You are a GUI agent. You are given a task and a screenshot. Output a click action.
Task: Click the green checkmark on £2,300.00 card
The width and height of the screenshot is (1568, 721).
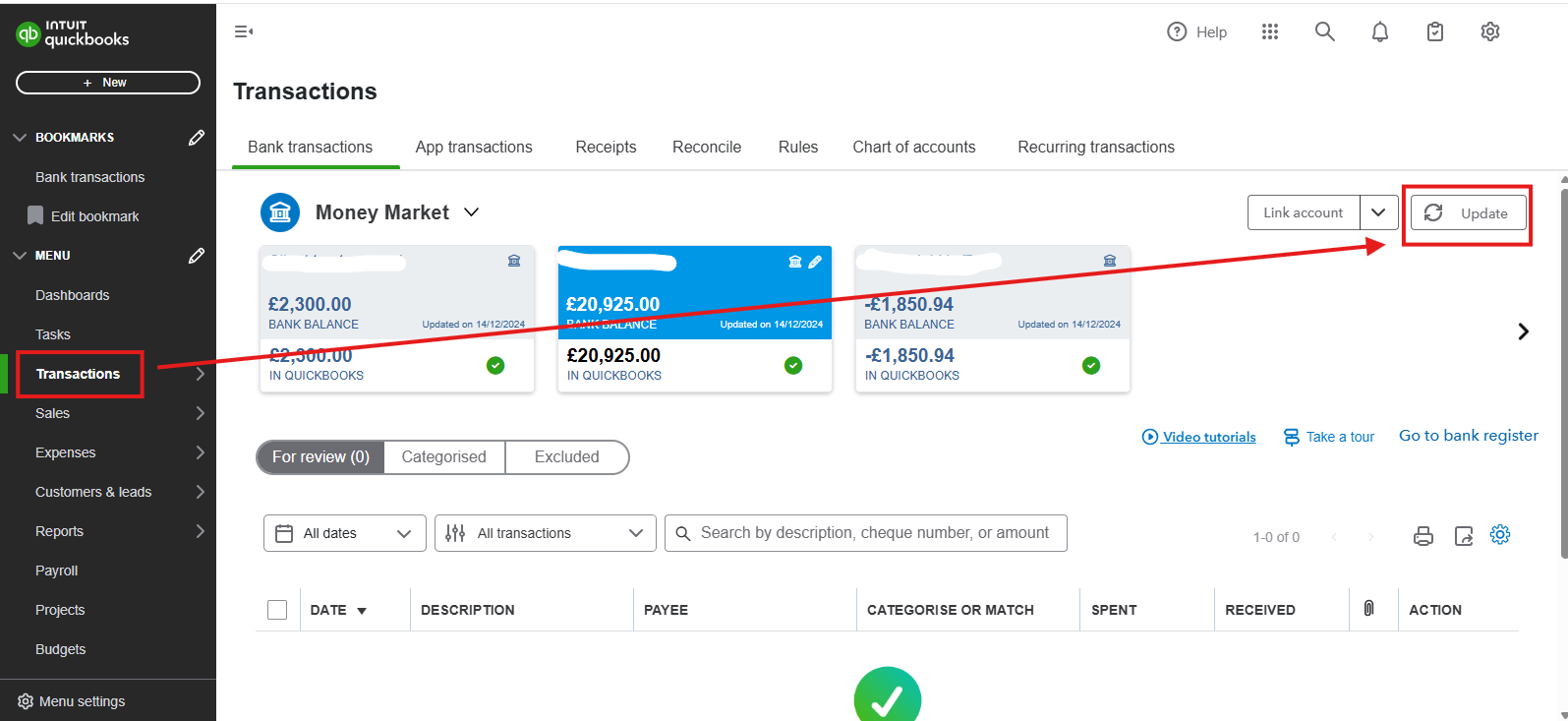point(495,366)
